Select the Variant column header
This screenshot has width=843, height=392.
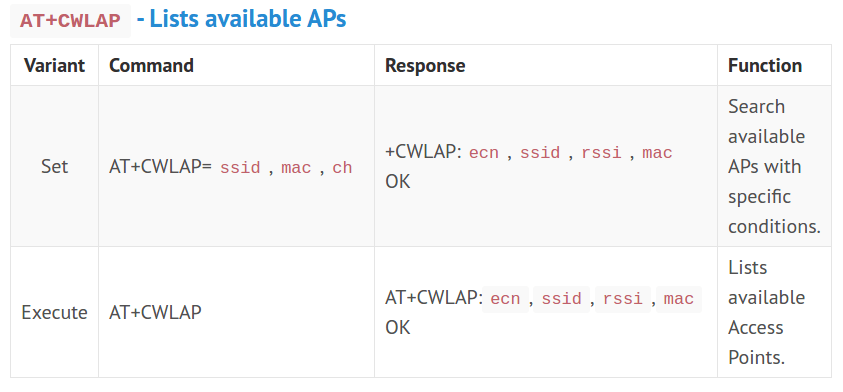click(x=54, y=66)
